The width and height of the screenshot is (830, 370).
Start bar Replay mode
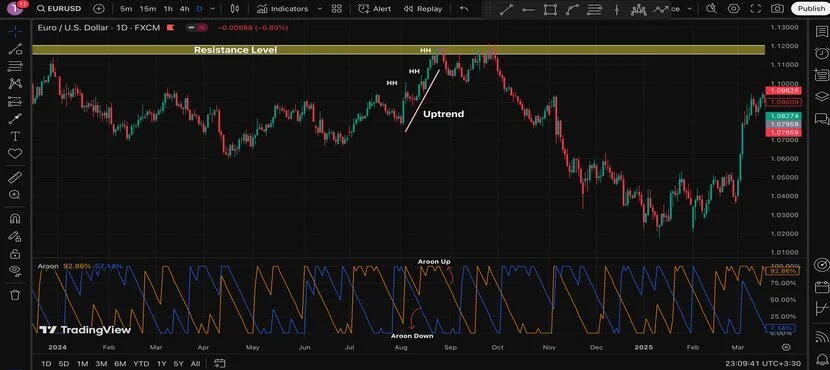click(x=422, y=8)
